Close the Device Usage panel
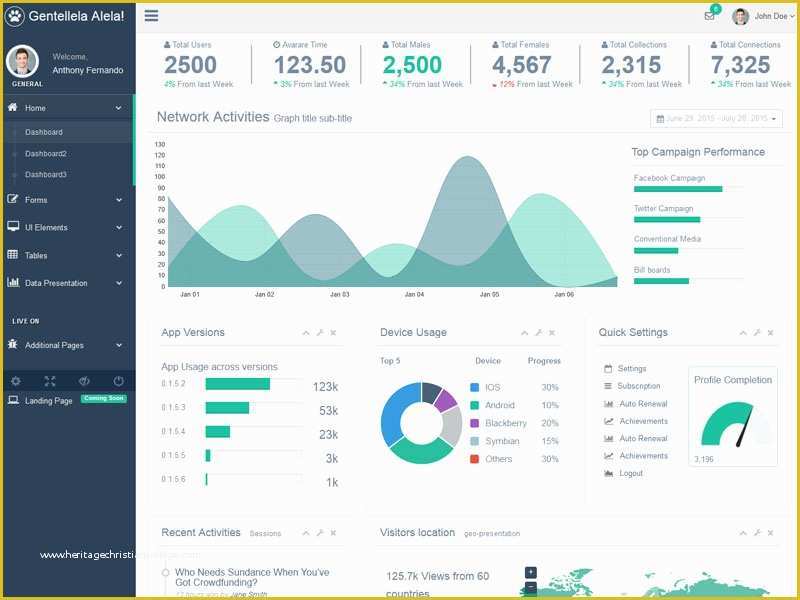Screen dimensions: 800x600 coord(552,333)
